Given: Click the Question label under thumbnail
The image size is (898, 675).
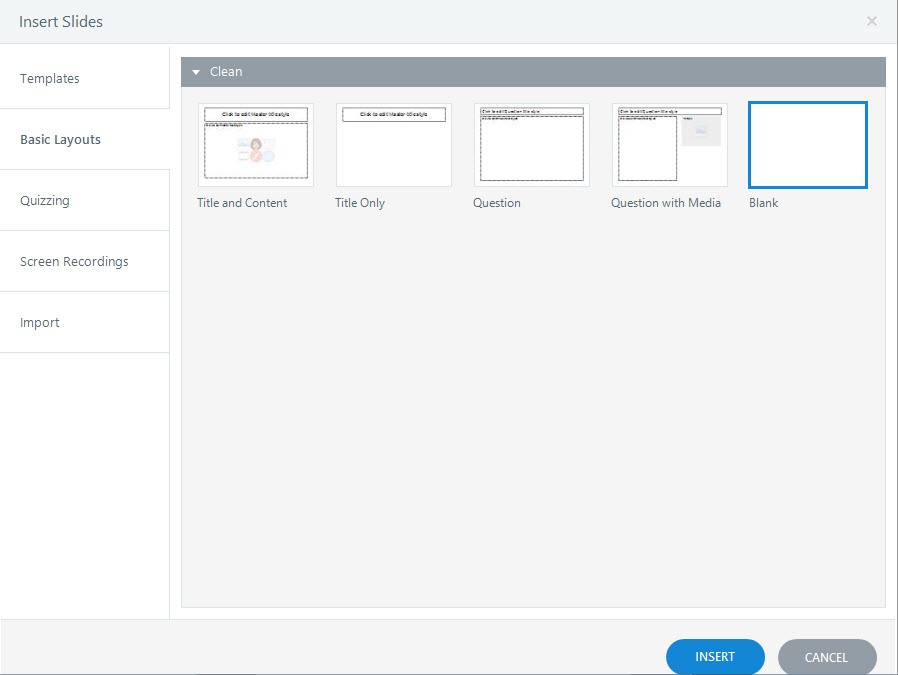Looking at the screenshot, I should coord(497,203).
